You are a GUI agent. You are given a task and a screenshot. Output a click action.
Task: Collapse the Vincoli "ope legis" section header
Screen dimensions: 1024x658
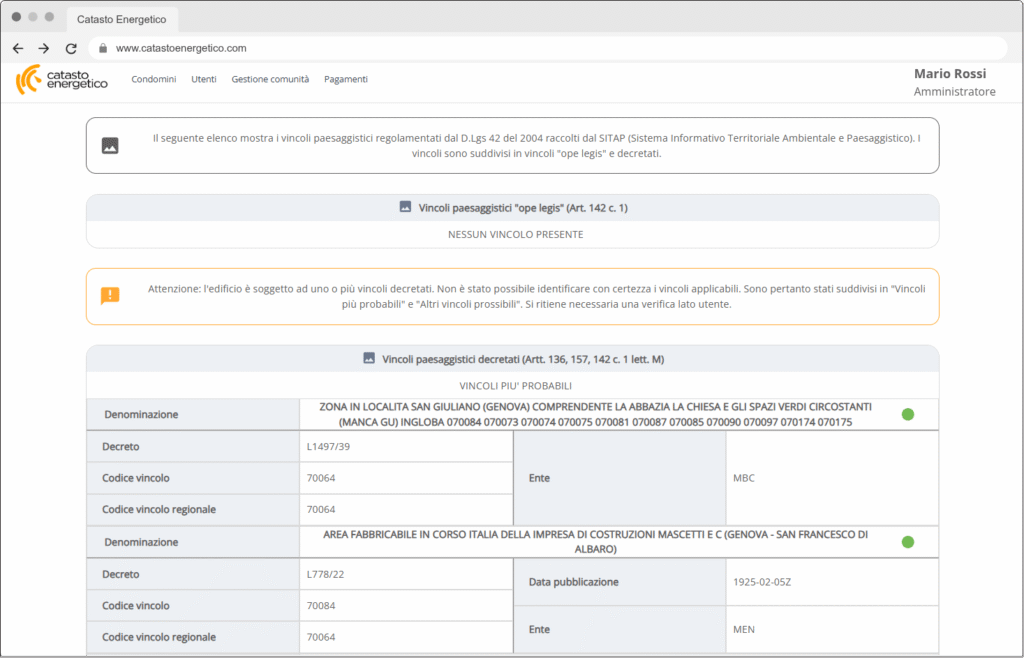512,207
